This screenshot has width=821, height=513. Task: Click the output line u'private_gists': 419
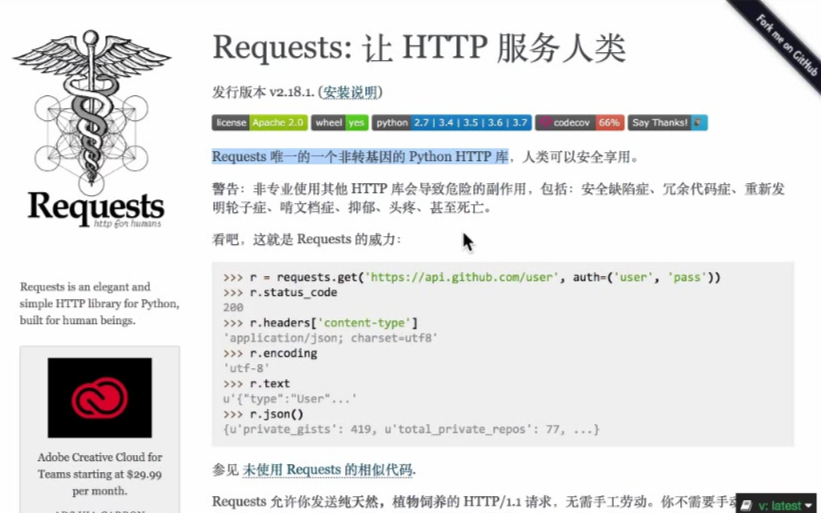[411, 429]
